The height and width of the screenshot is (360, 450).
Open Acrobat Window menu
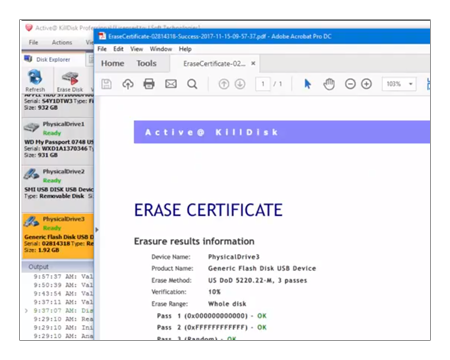[161, 49]
